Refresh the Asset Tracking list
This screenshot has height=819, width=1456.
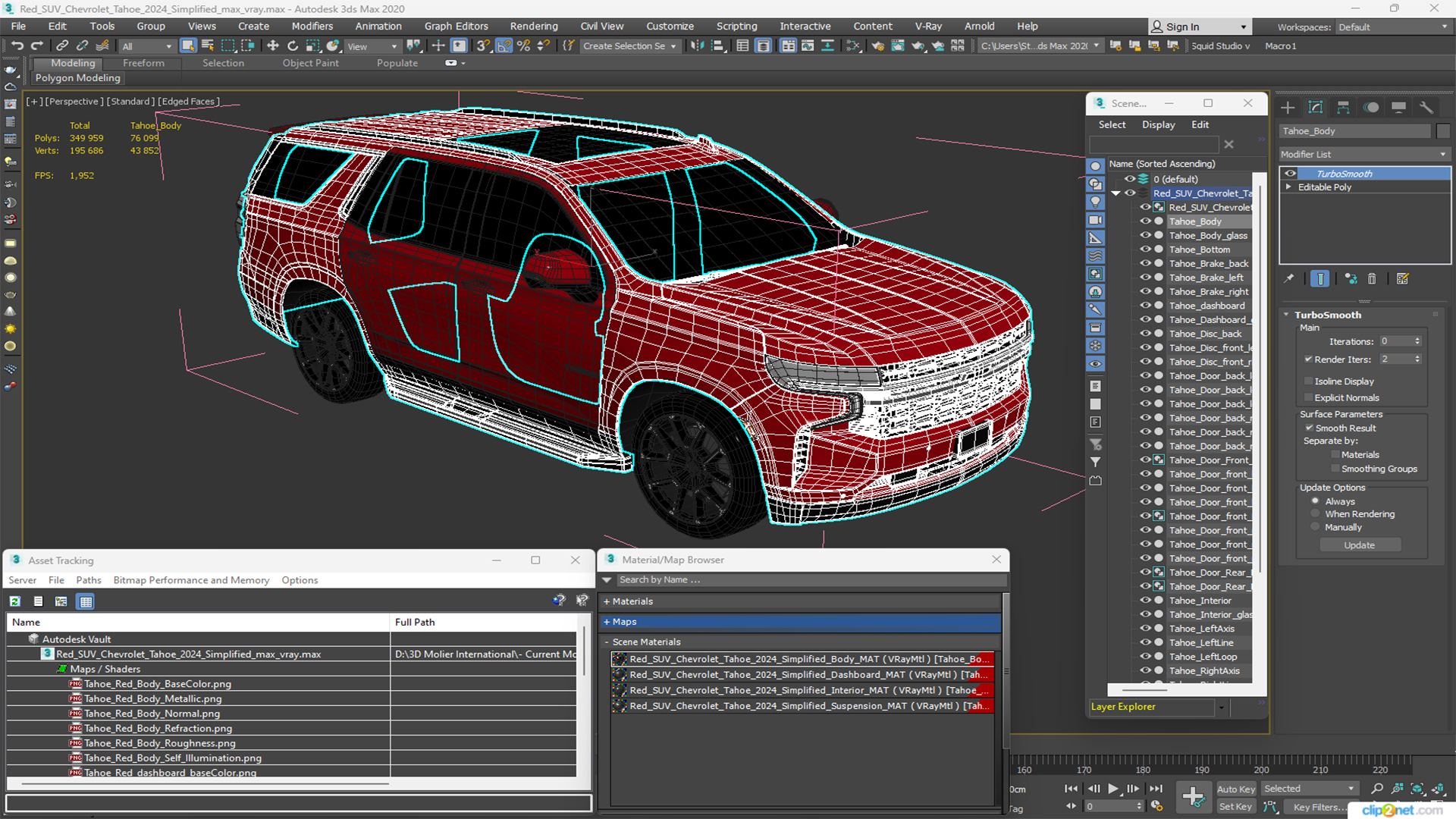pyautogui.click(x=14, y=601)
